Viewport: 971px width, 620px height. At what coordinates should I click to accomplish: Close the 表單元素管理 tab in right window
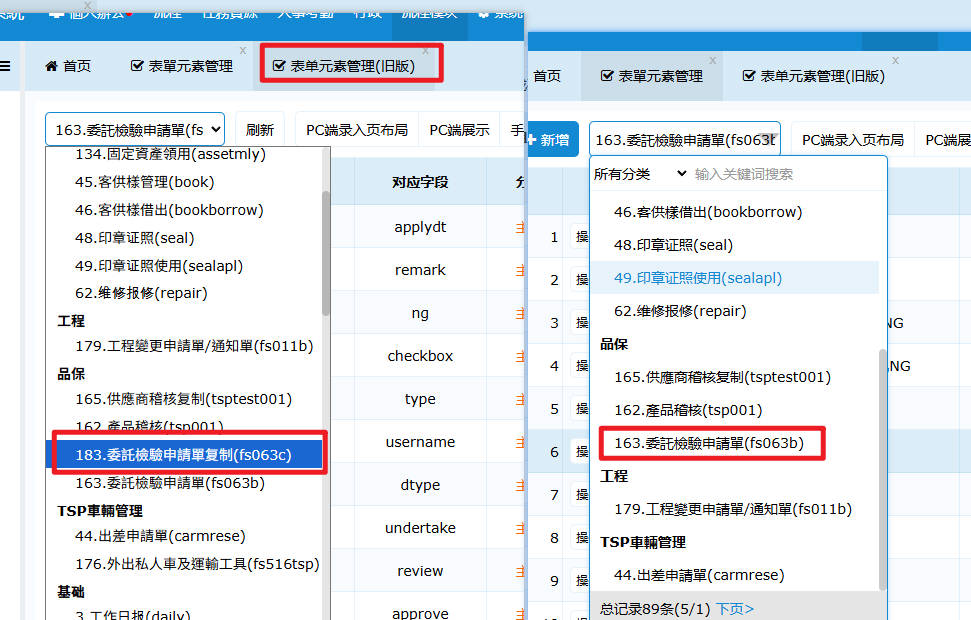coord(712,61)
